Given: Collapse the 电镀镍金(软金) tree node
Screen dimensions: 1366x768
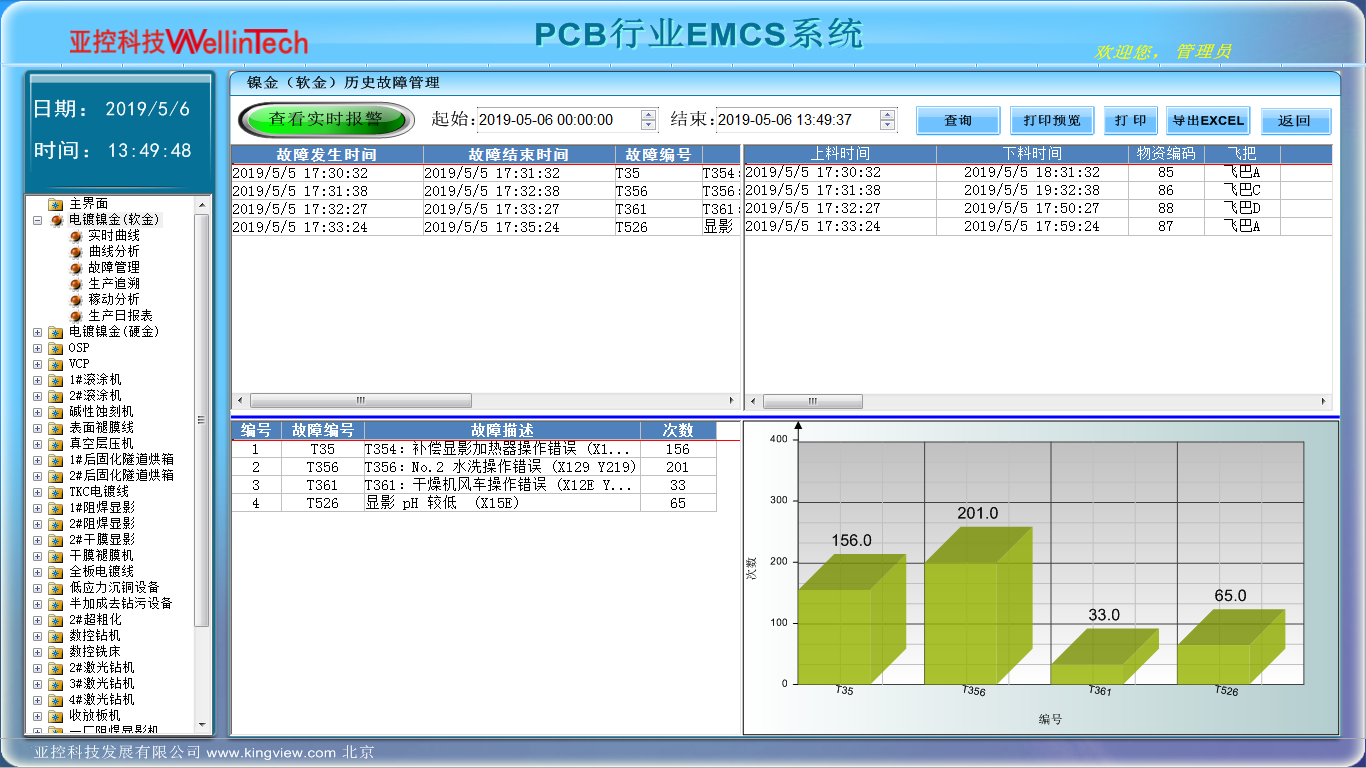Looking at the screenshot, I should [x=38, y=220].
